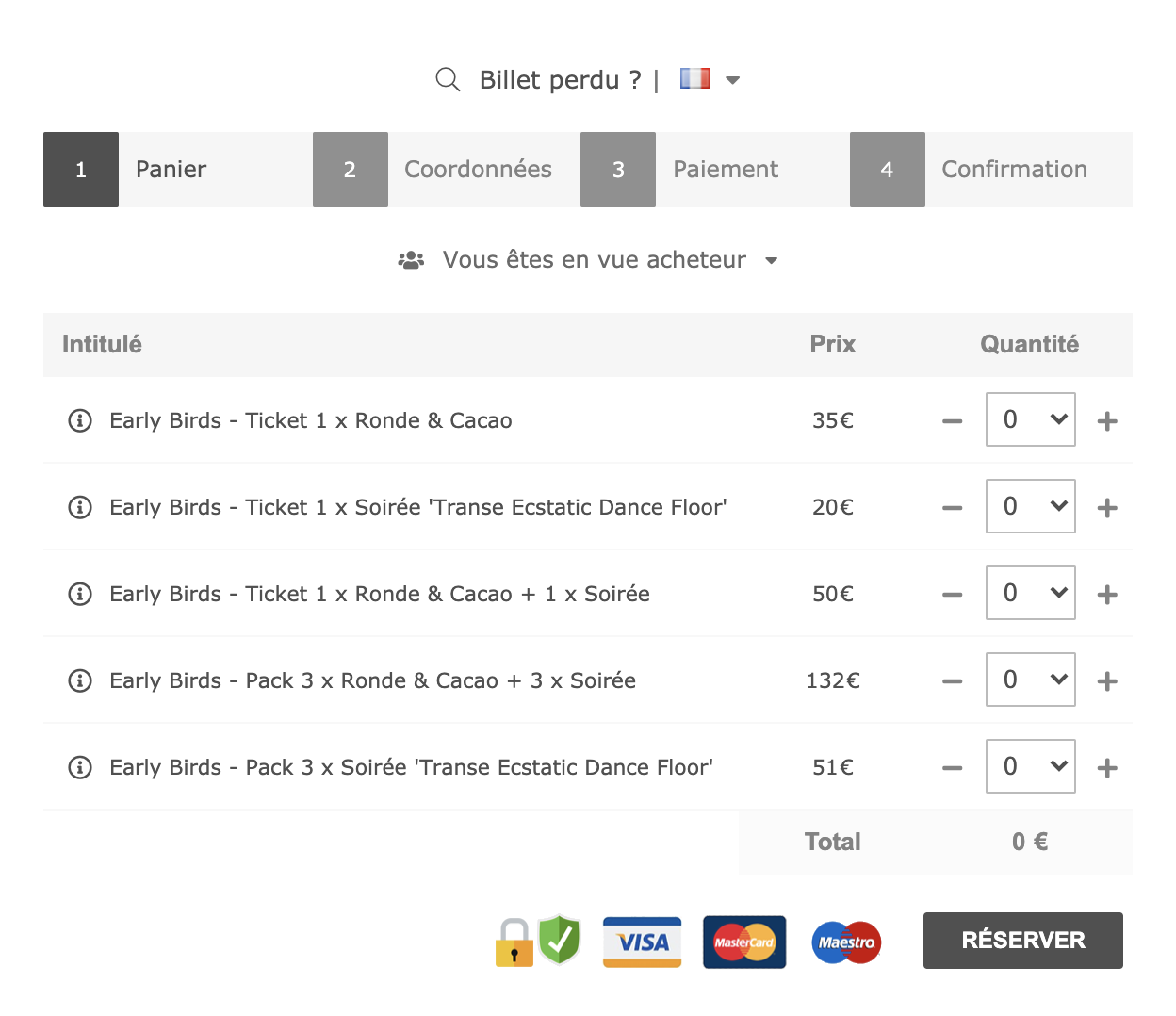
Task: Click the Billet perdu ? link
Action: (561, 80)
